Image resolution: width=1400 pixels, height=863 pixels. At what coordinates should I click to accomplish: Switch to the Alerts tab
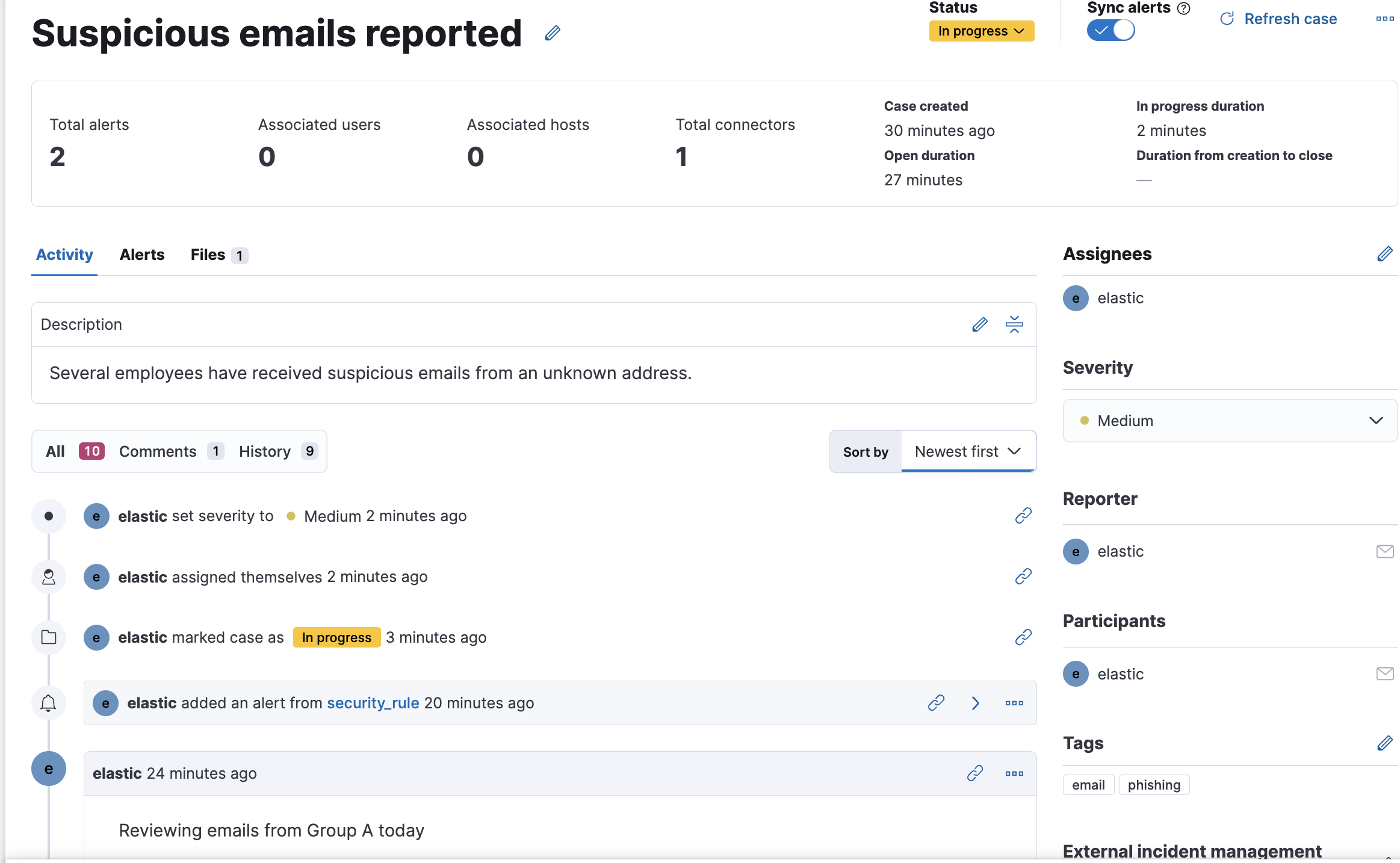click(x=142, y=255)
